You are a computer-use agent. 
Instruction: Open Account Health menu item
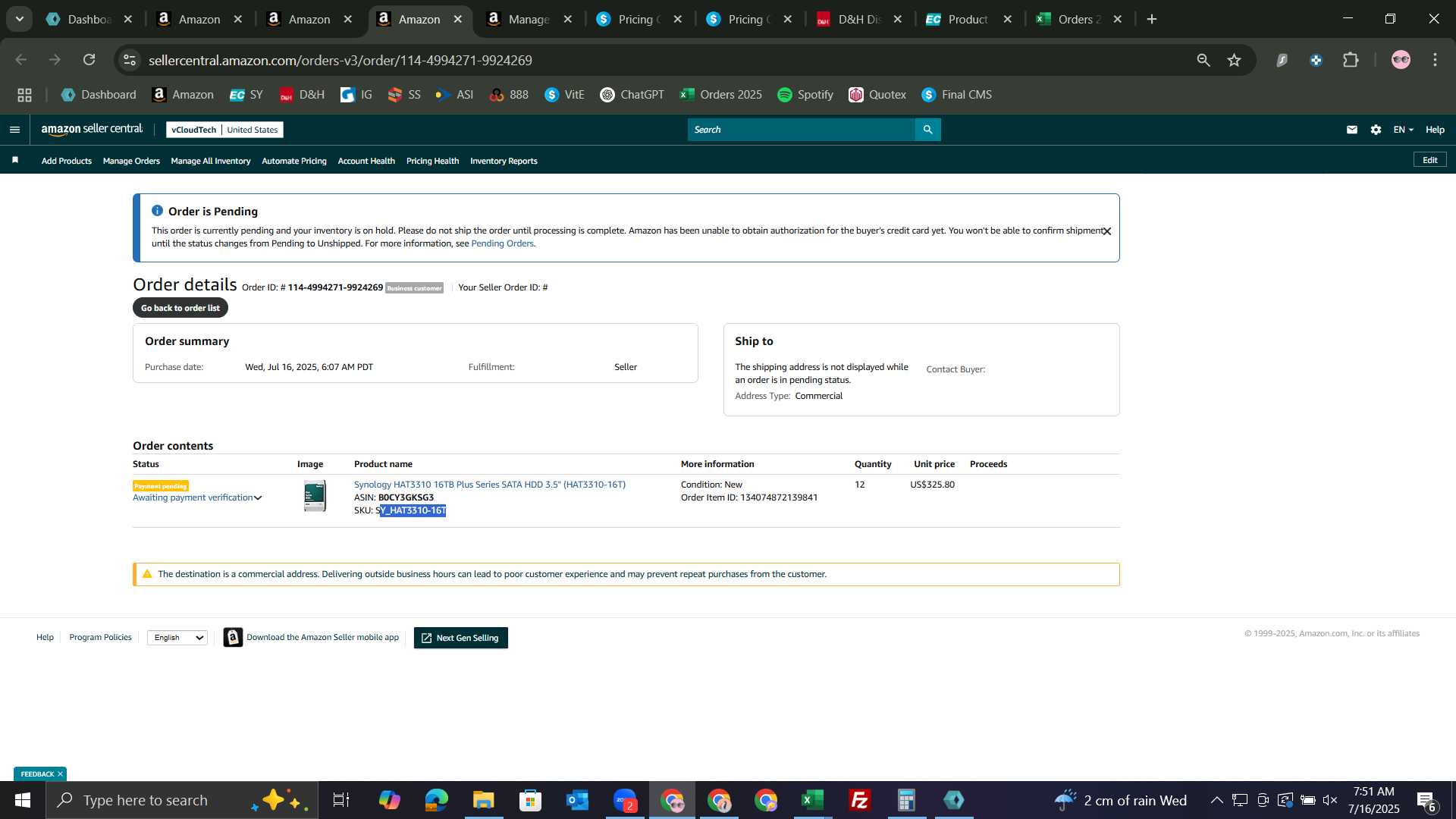(x=366, y=161)
